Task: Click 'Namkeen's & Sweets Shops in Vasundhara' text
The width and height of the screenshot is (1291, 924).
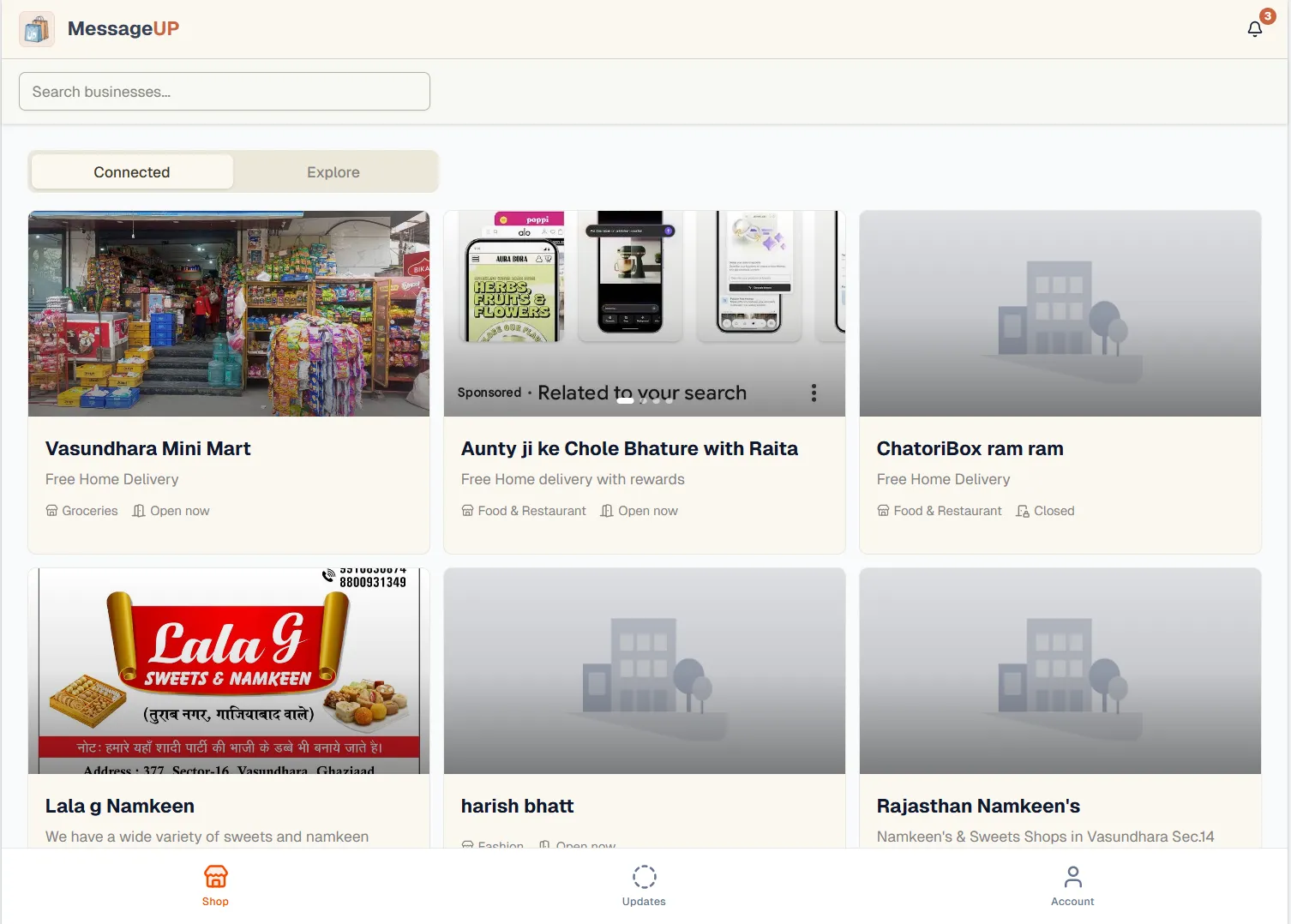Action: tap(1045, 837)
